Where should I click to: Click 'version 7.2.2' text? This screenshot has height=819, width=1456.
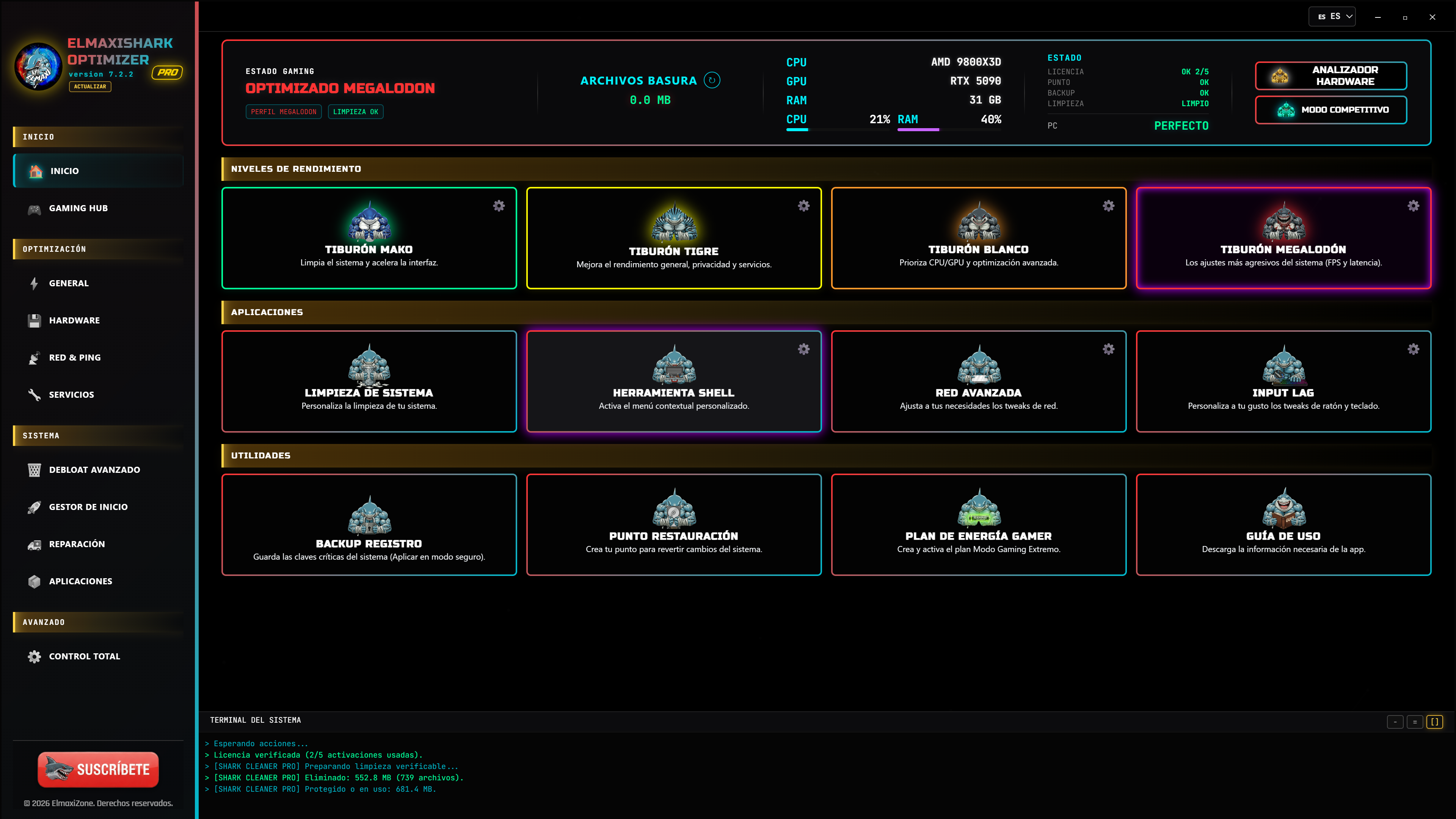(x=101, y=74)
